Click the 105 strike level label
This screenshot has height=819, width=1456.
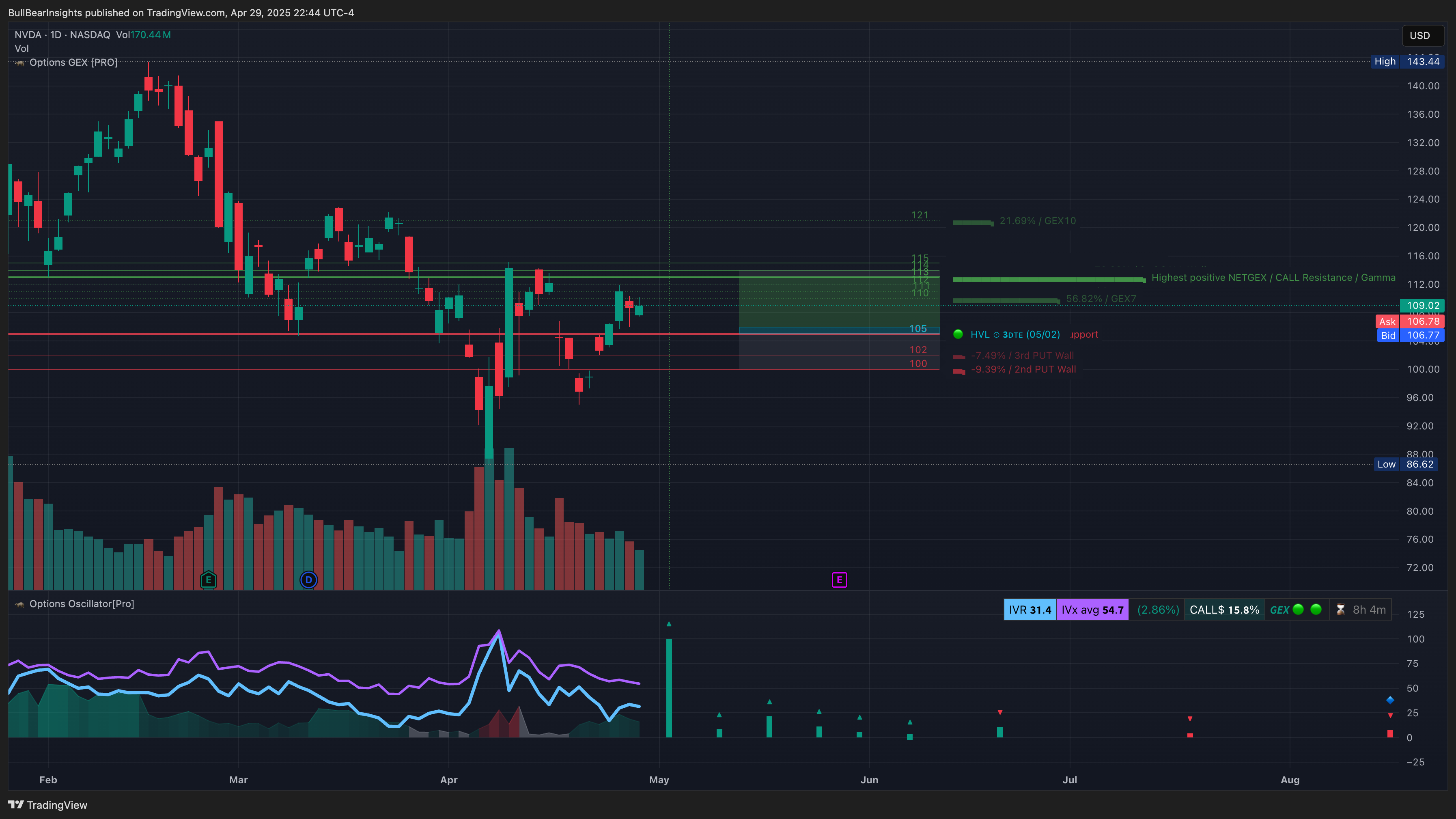[918, 329]
